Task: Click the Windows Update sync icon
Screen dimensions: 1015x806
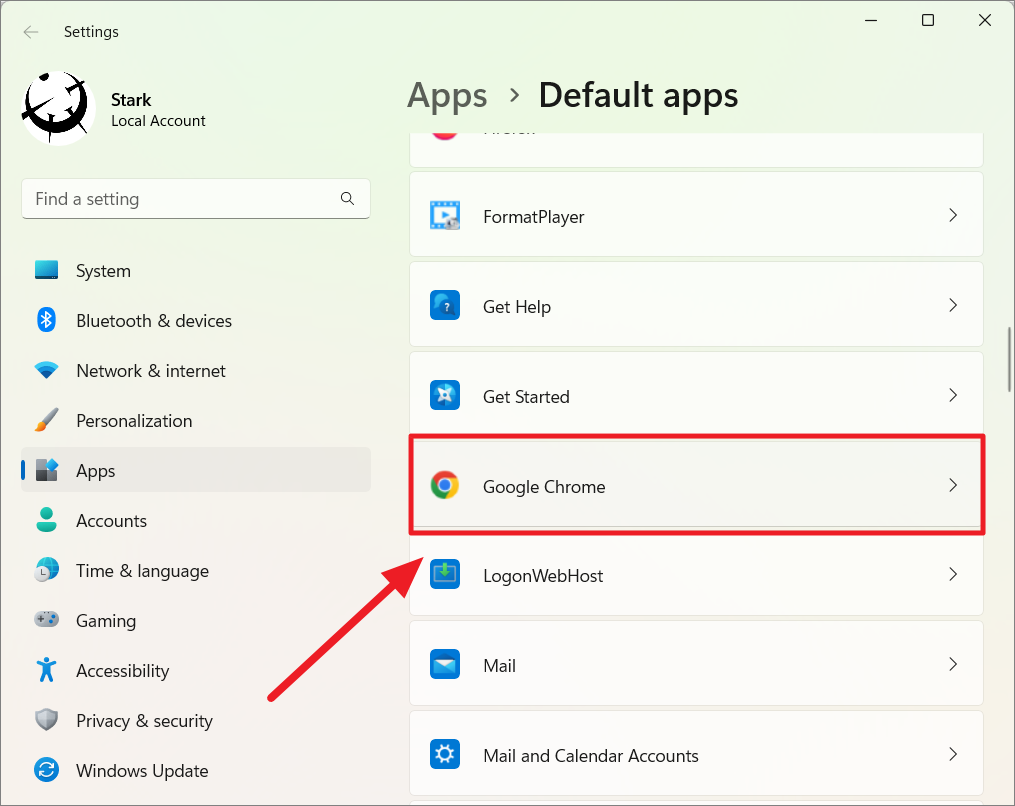Action: [x=47, y=770]
